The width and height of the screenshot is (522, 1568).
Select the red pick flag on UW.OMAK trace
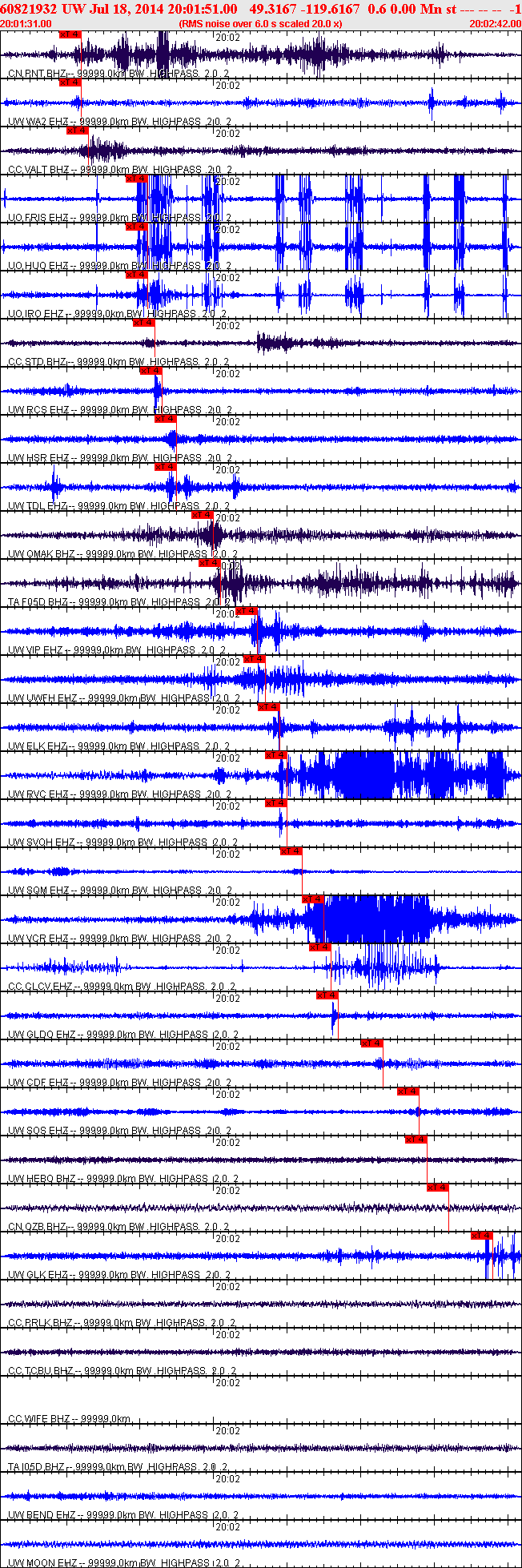tap(203, 514)
